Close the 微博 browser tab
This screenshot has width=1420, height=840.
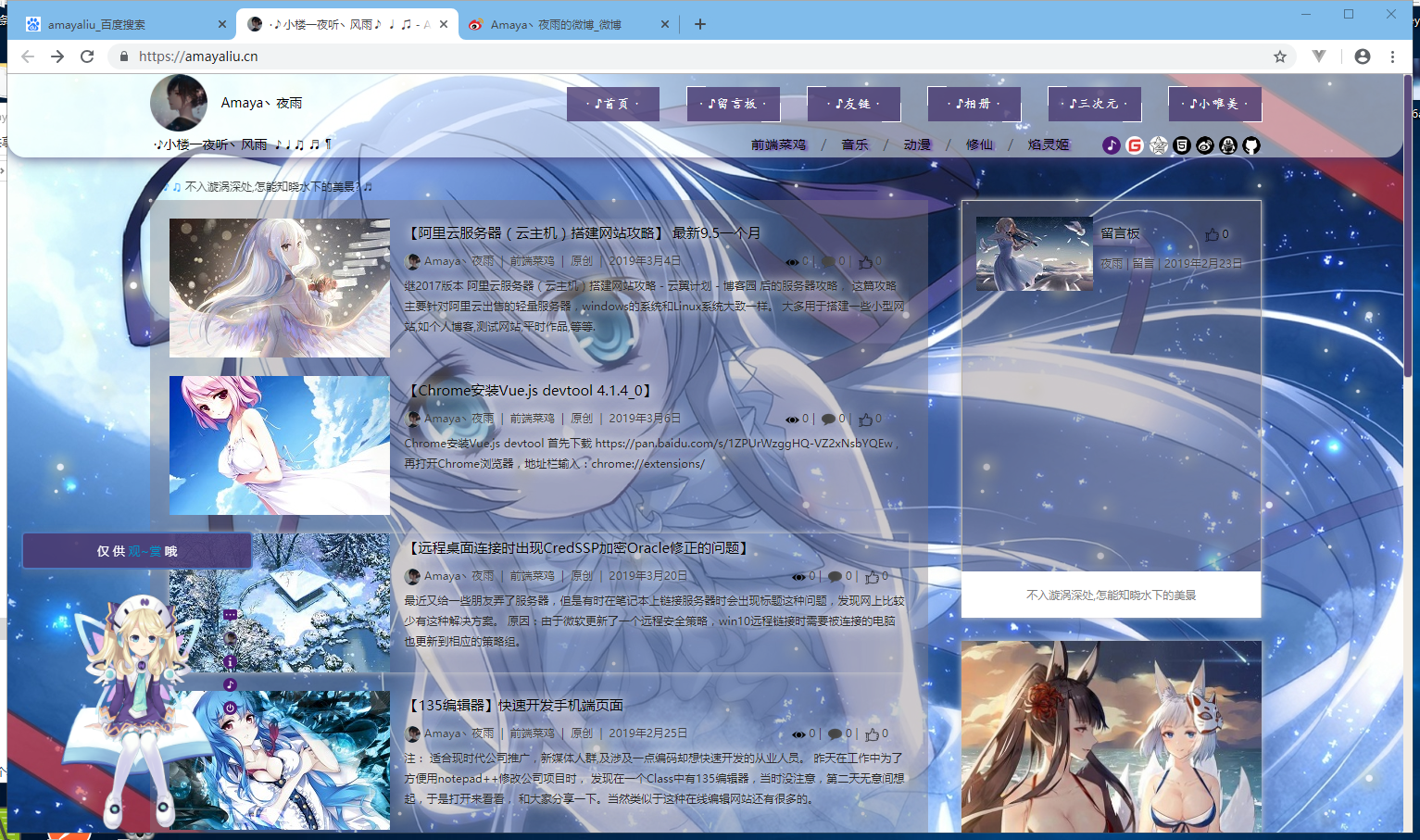pos(664,24)
